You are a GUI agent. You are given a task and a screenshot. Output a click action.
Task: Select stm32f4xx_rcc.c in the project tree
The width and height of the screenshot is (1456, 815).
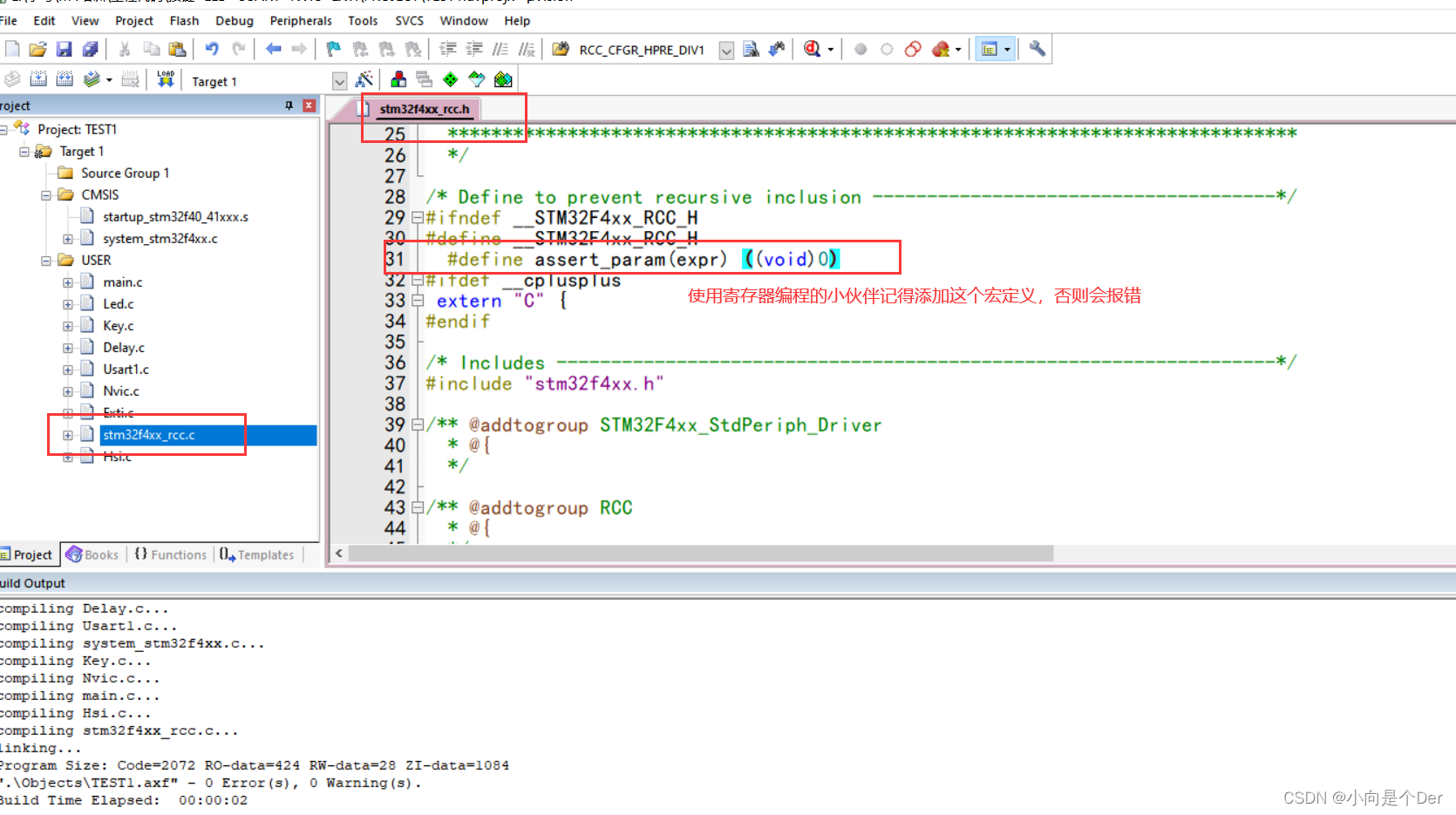149,435
